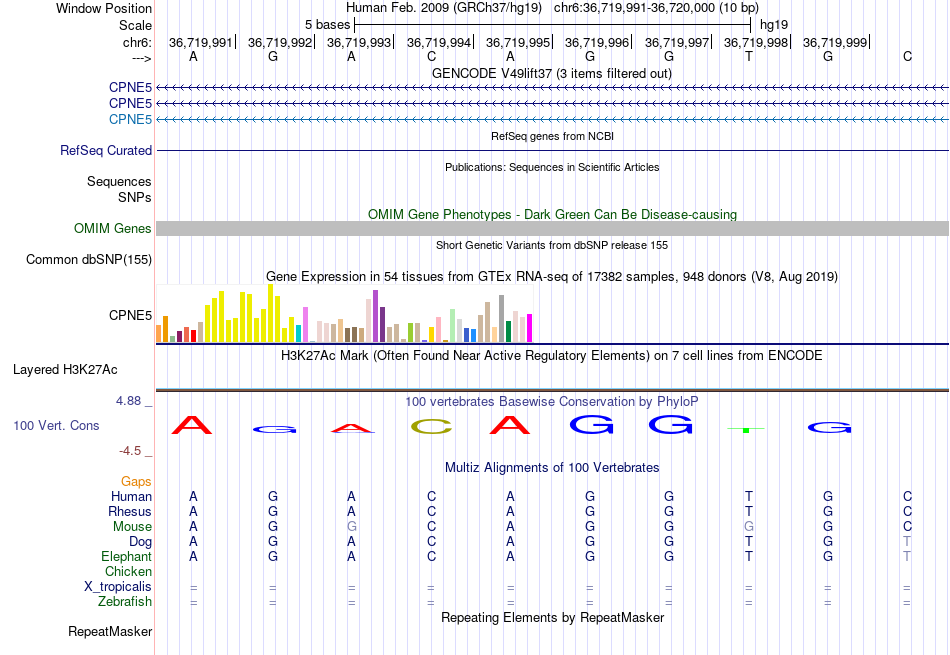Select the Elephant species label
This screenshot has height=655, width=950.
coord(127,556)
